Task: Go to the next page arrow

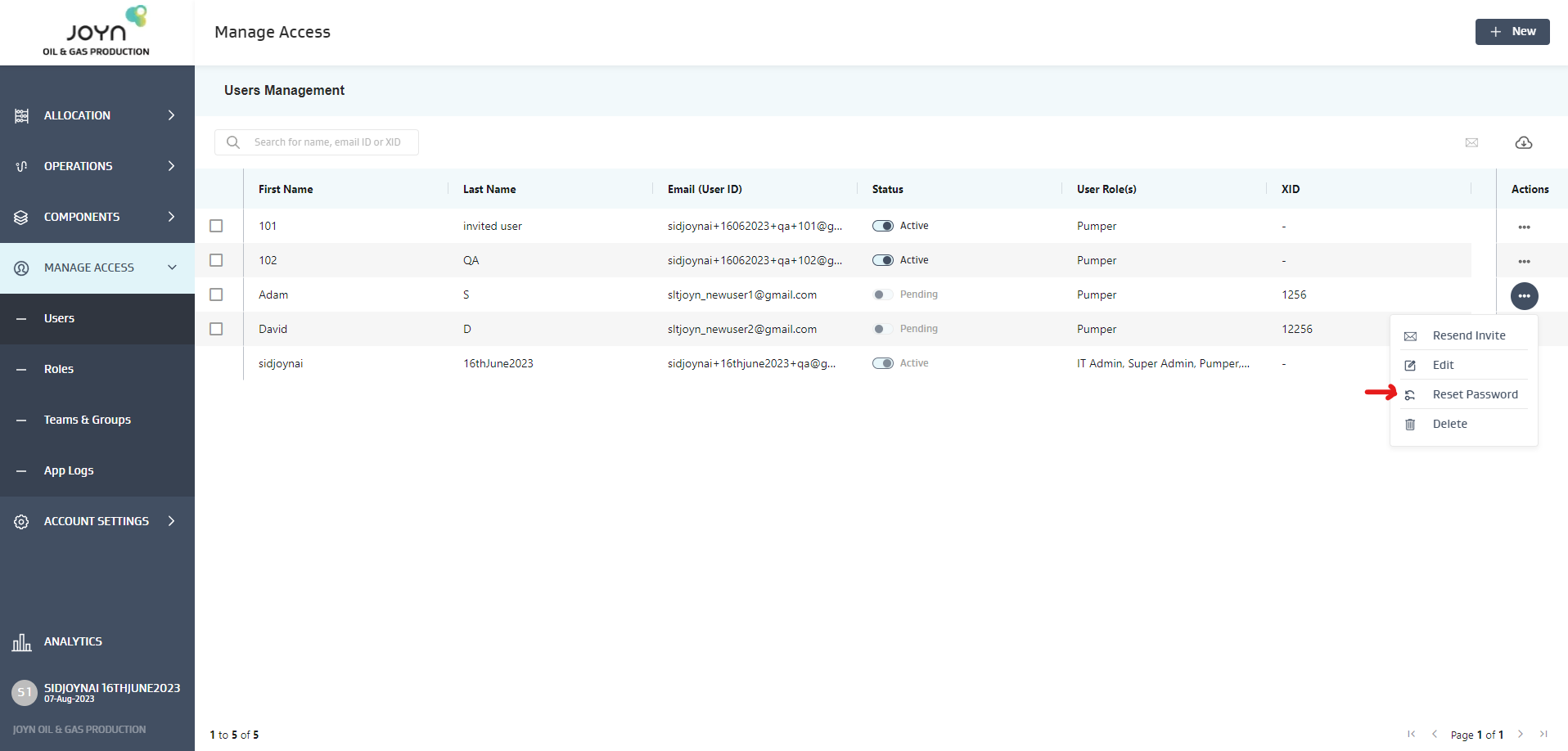Action: pos(1521,734)
